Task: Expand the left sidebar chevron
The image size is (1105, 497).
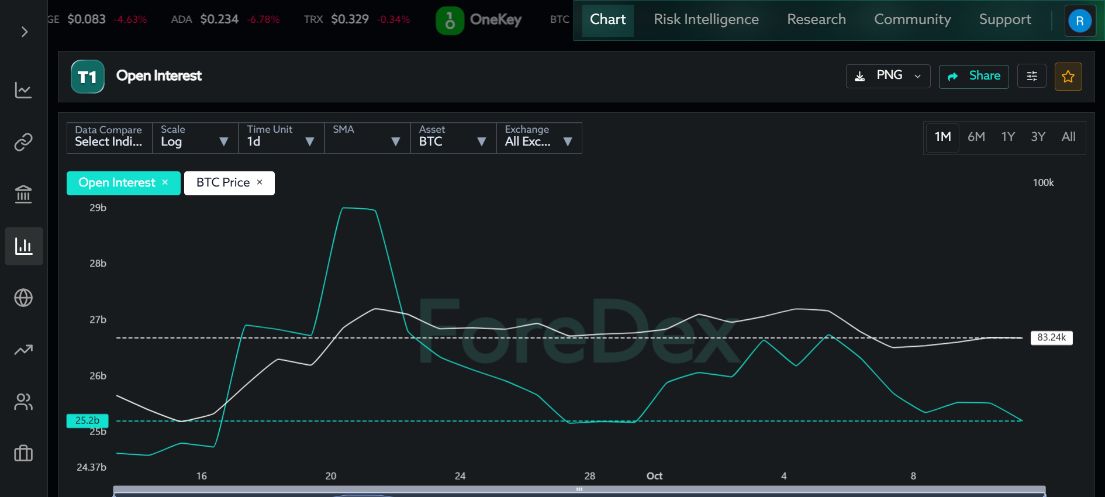Action: tap(24, 32)
